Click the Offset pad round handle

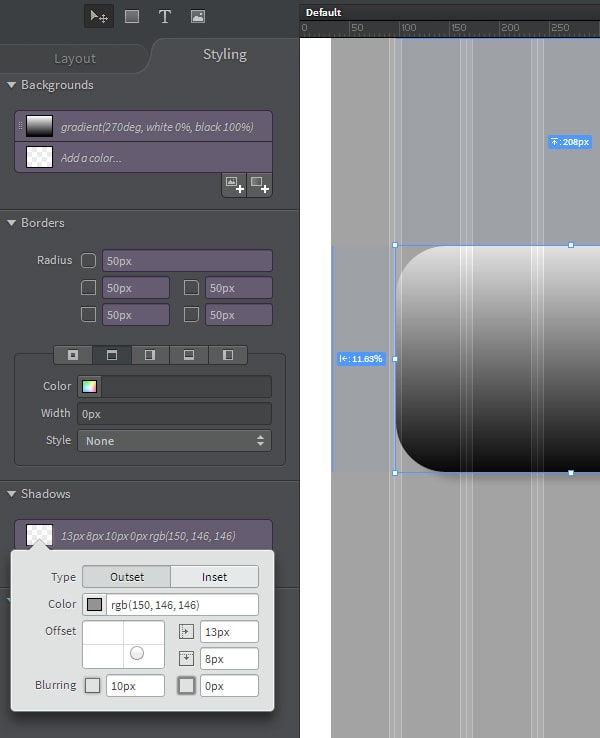[x=137, y=653]
